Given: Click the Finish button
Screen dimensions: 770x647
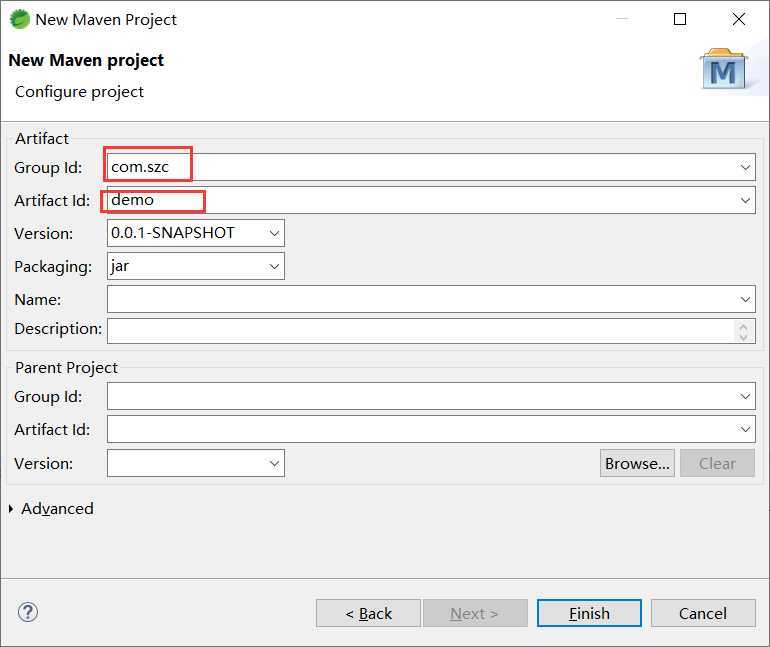Looking at the screenshot, I should pyautogui.click(x=589, y=613).
